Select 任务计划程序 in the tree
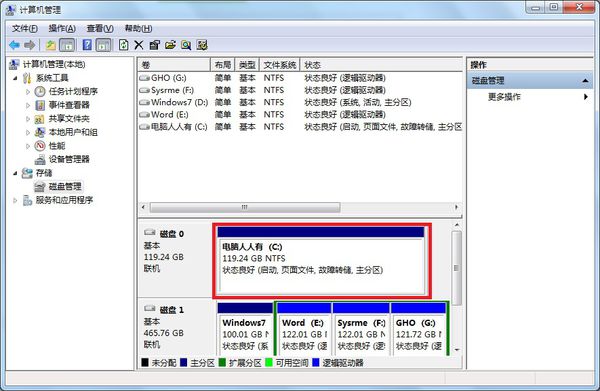 pos(73,91)
